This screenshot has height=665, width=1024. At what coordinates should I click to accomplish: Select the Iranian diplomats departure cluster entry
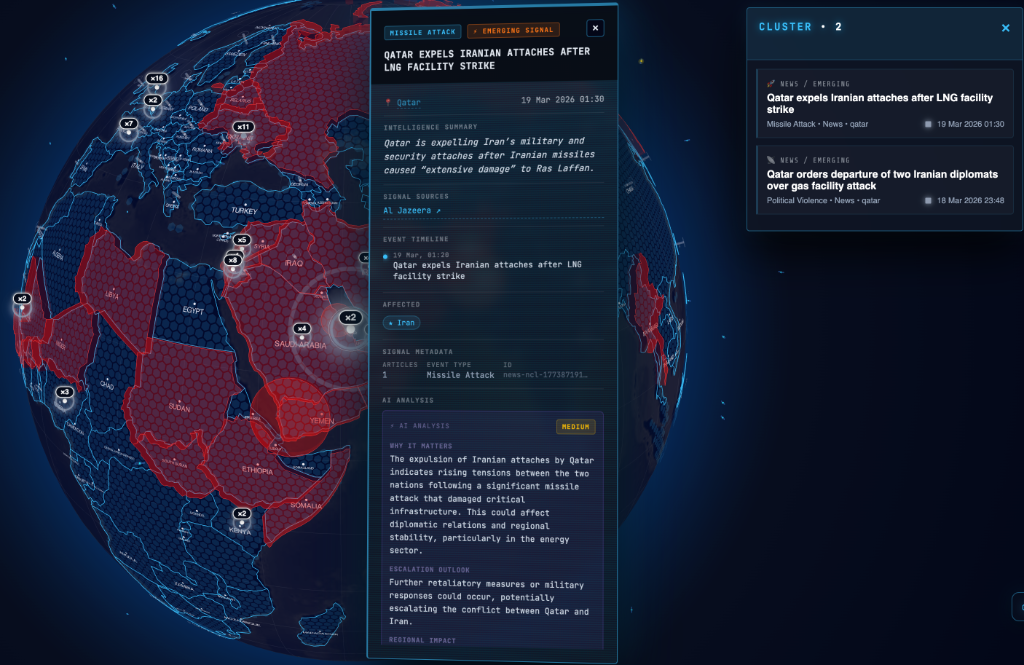884,180
